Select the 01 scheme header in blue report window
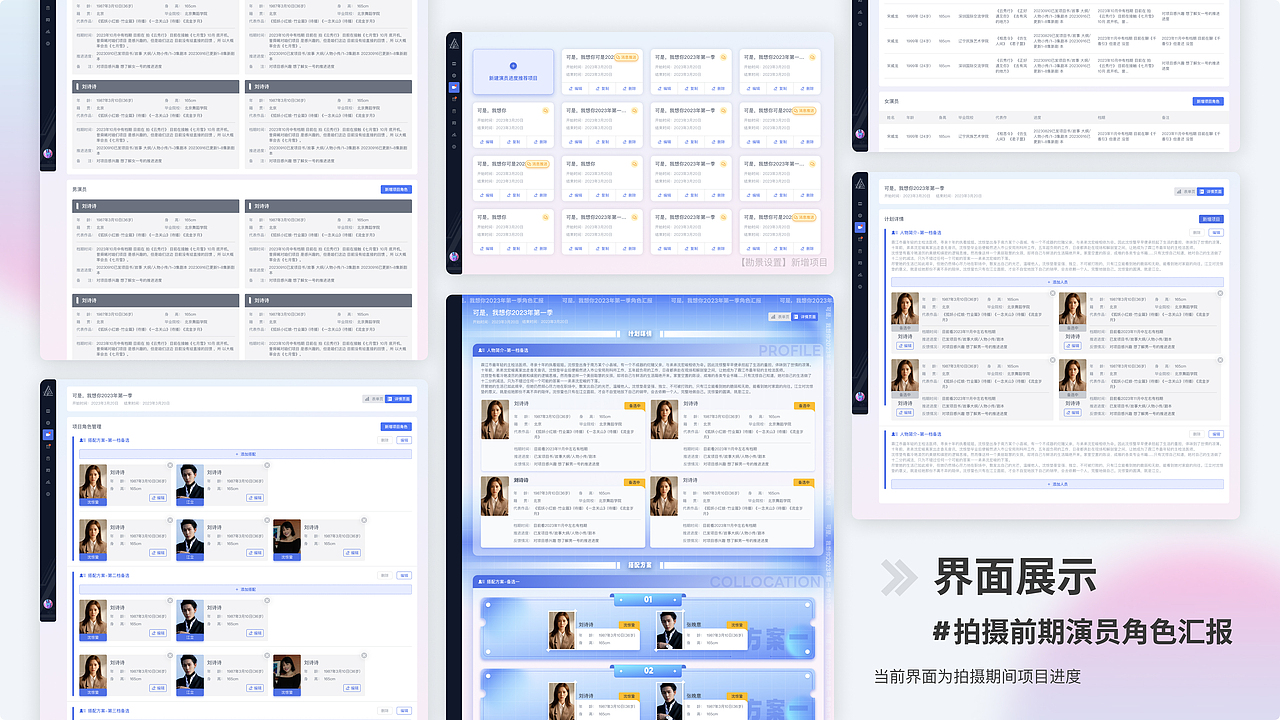This screenshot has width=1280, height=720. (x=648, y=600)
